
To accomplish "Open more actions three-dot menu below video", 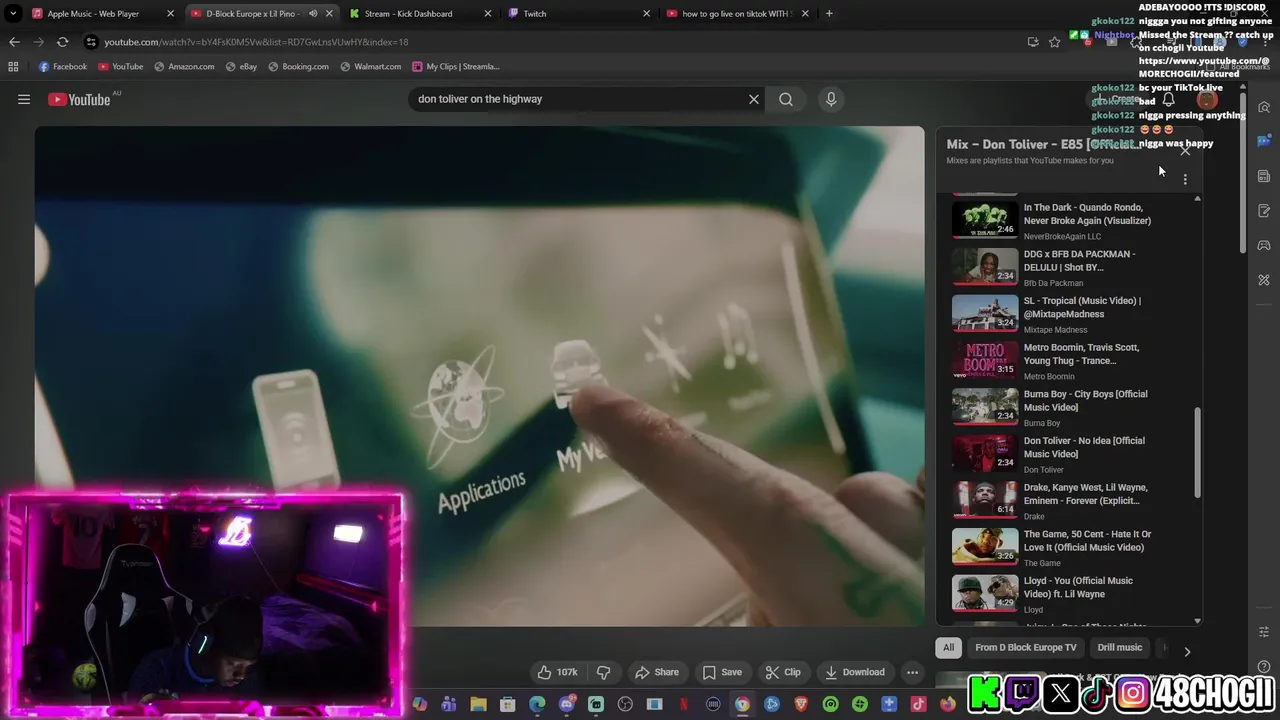I will coord(912,672).
